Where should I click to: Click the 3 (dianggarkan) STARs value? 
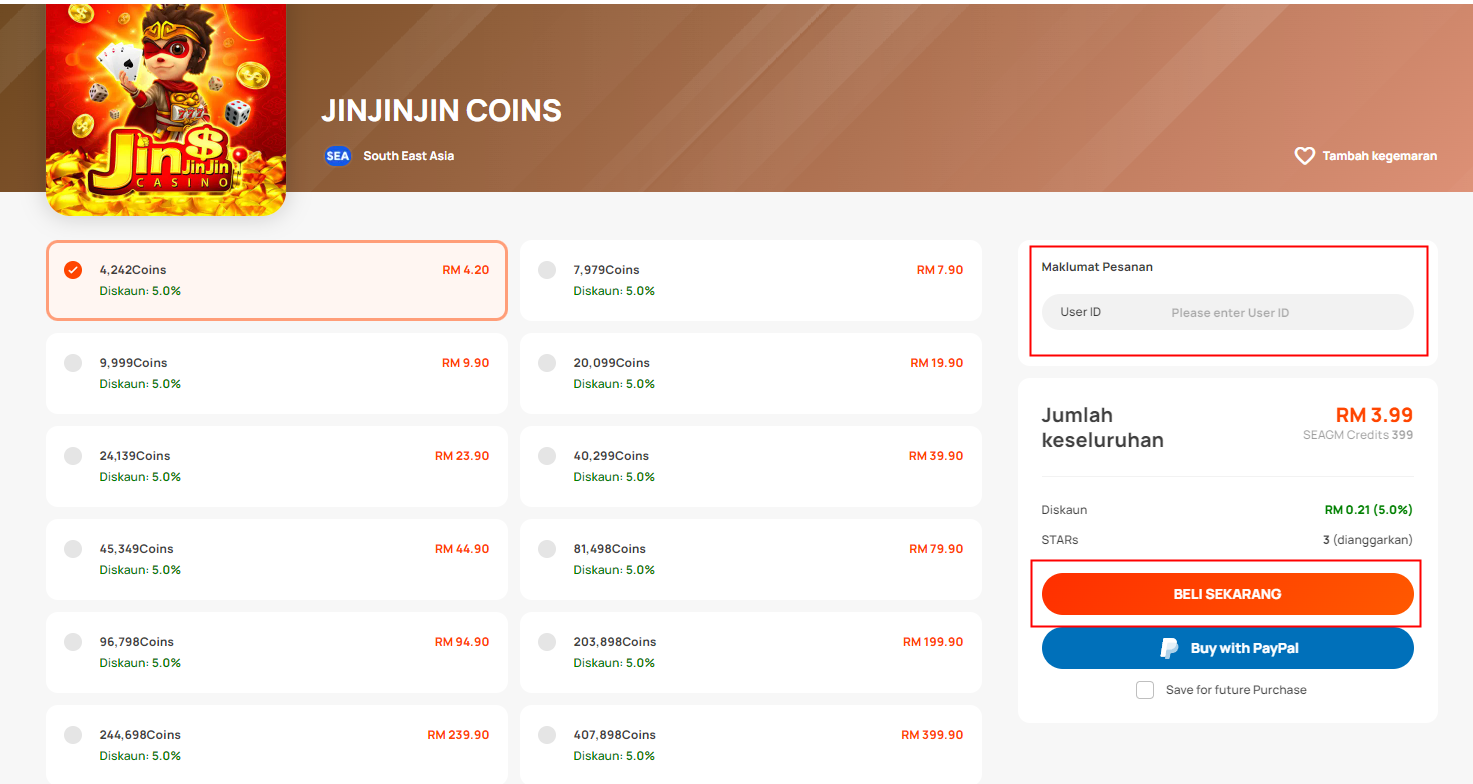pyautogui.click(x=1368, y=540)
